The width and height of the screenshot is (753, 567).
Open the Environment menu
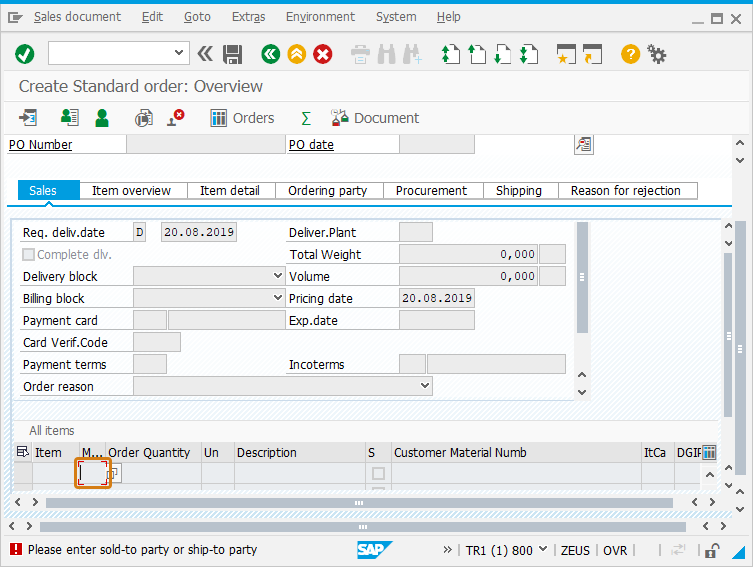(320, 17)
